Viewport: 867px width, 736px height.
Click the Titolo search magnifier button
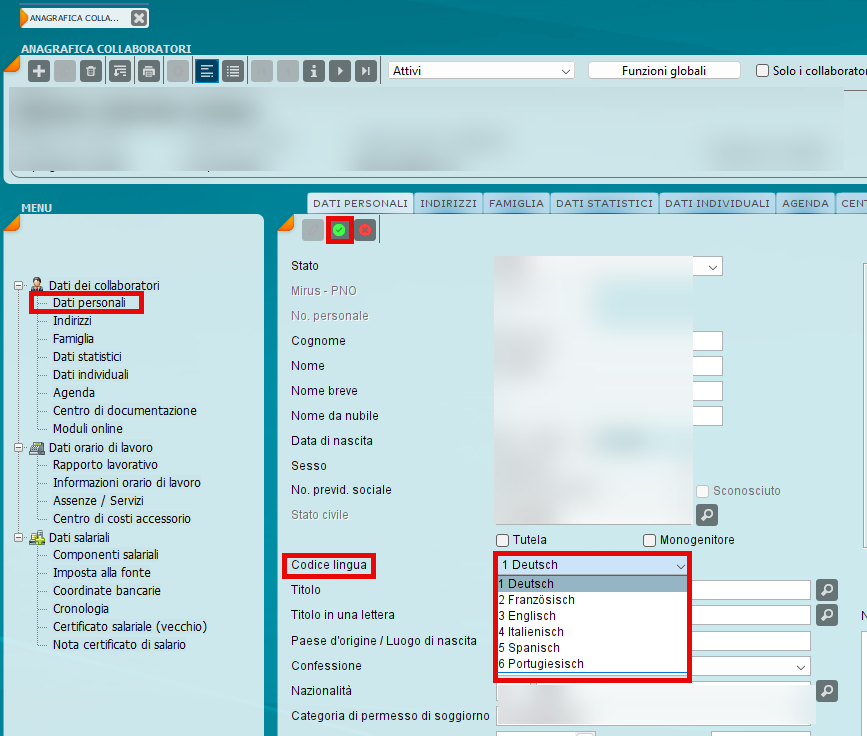(x=827, y=590)
